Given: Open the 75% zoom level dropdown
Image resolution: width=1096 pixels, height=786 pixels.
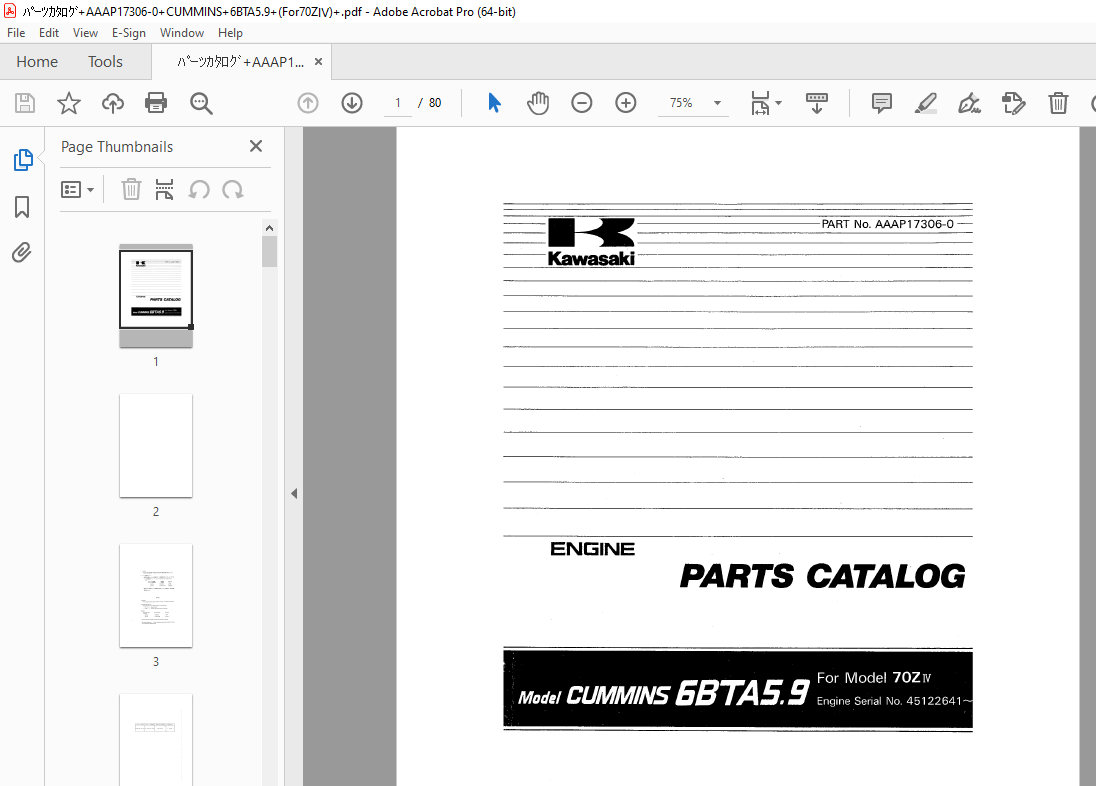Looking at the screenshot, I should click(717, 103).
